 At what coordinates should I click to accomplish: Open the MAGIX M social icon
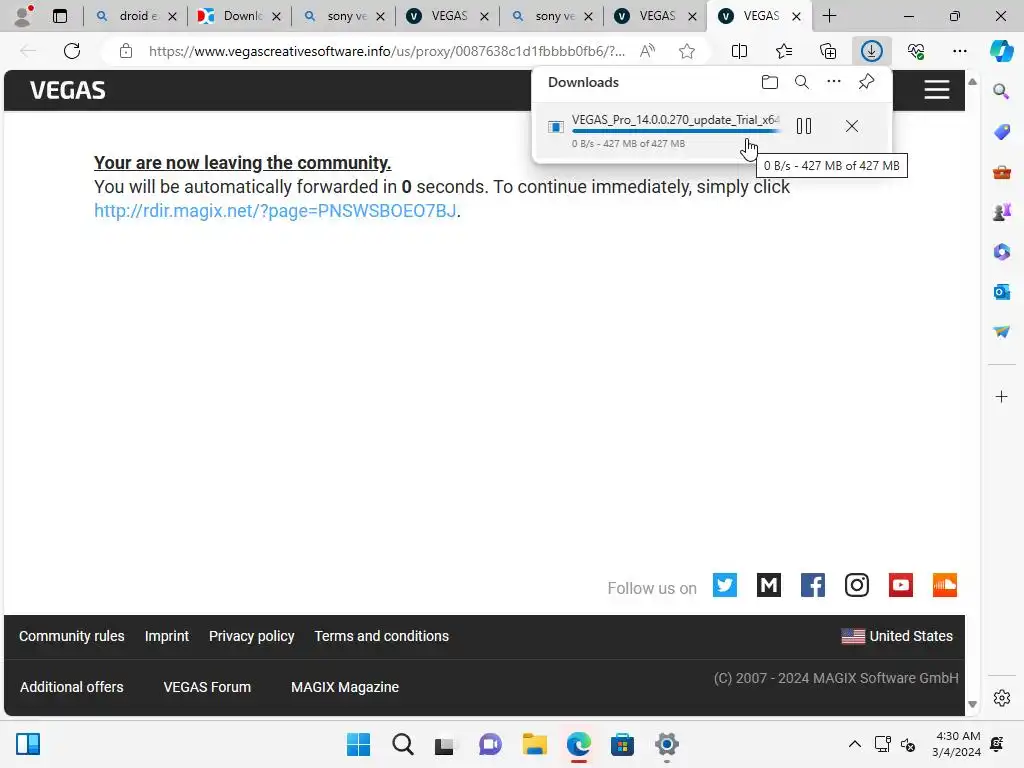(x=769, y=585)
